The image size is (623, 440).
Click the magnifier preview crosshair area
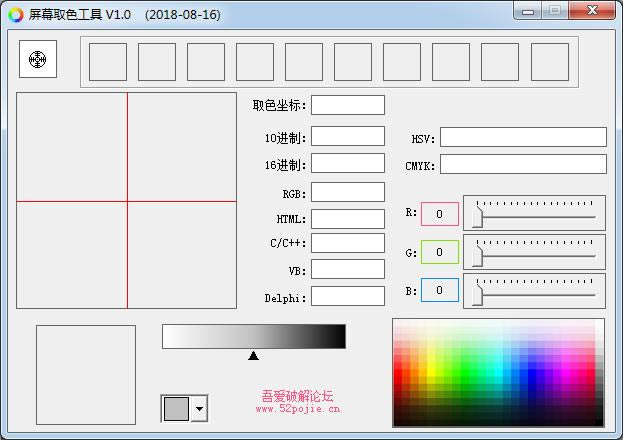(127, 201)
